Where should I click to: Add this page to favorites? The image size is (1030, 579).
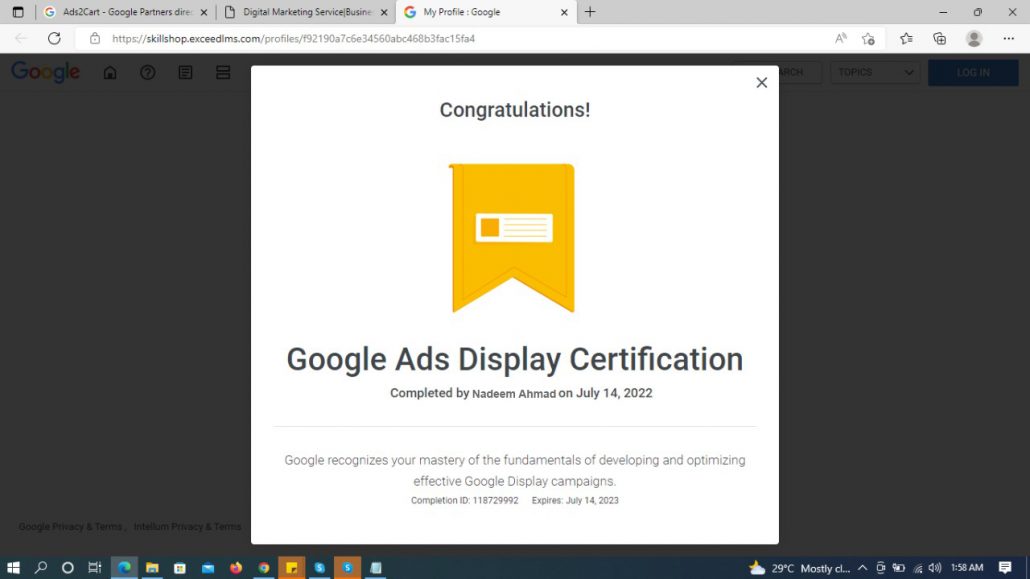click(x=868, y=38)
